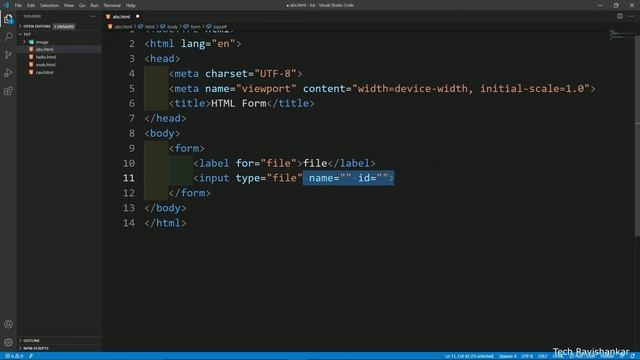Click the split editor icon
Image resolution: width=640 pixels, height=360 pixels.
620,16
